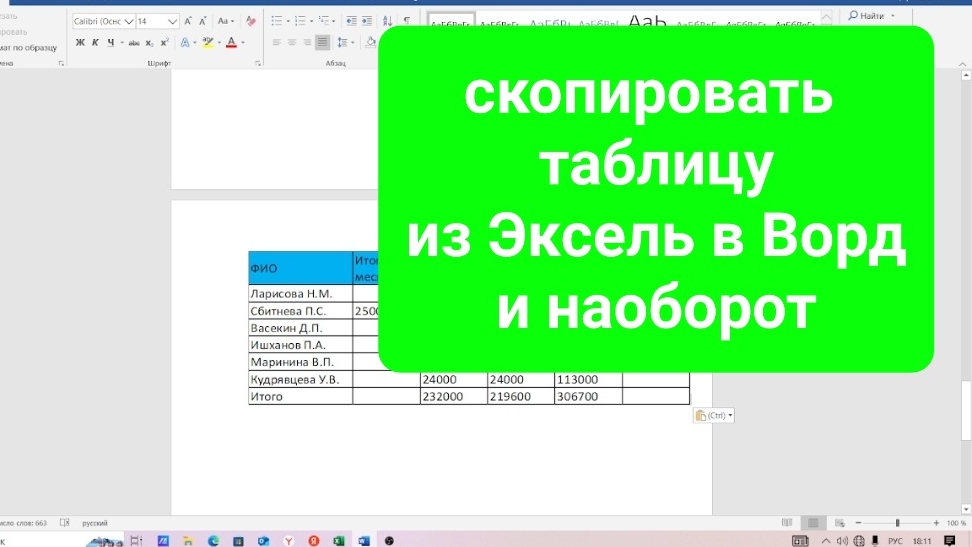Decrease font size with A down icon
Viewport: 972px width, 547px height.
(203, 21)
